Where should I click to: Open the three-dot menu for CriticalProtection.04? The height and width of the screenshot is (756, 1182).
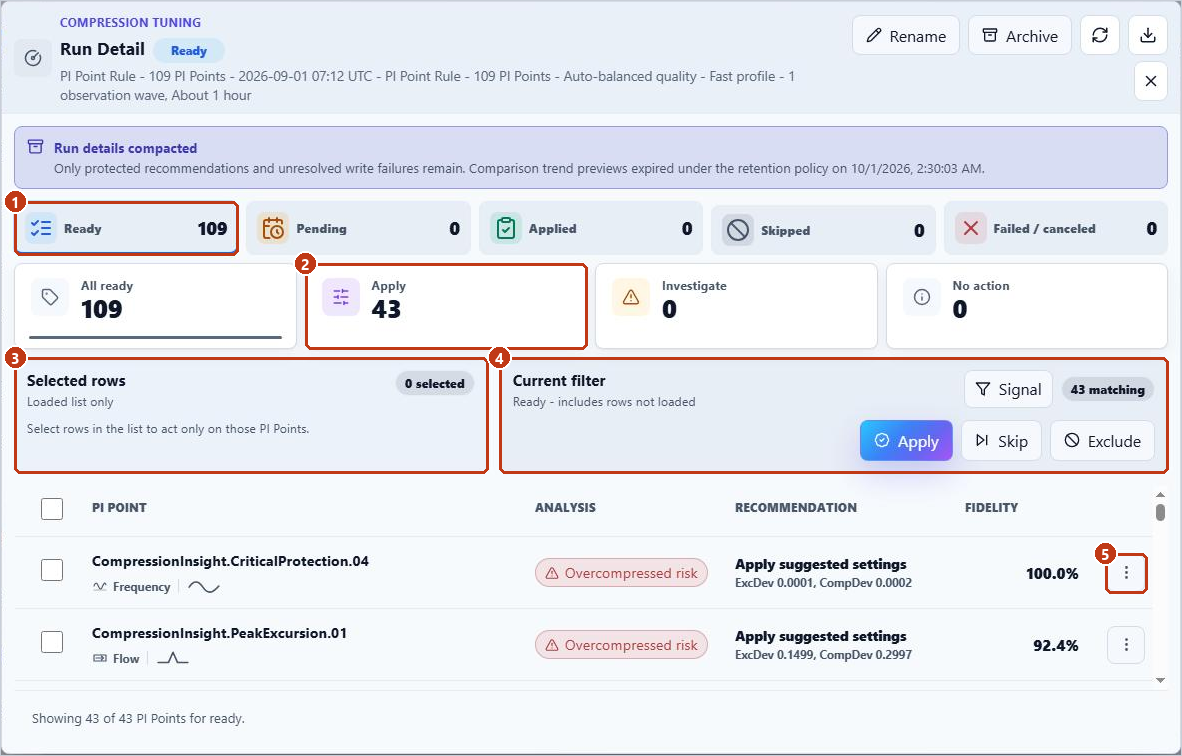(1126, 573)
